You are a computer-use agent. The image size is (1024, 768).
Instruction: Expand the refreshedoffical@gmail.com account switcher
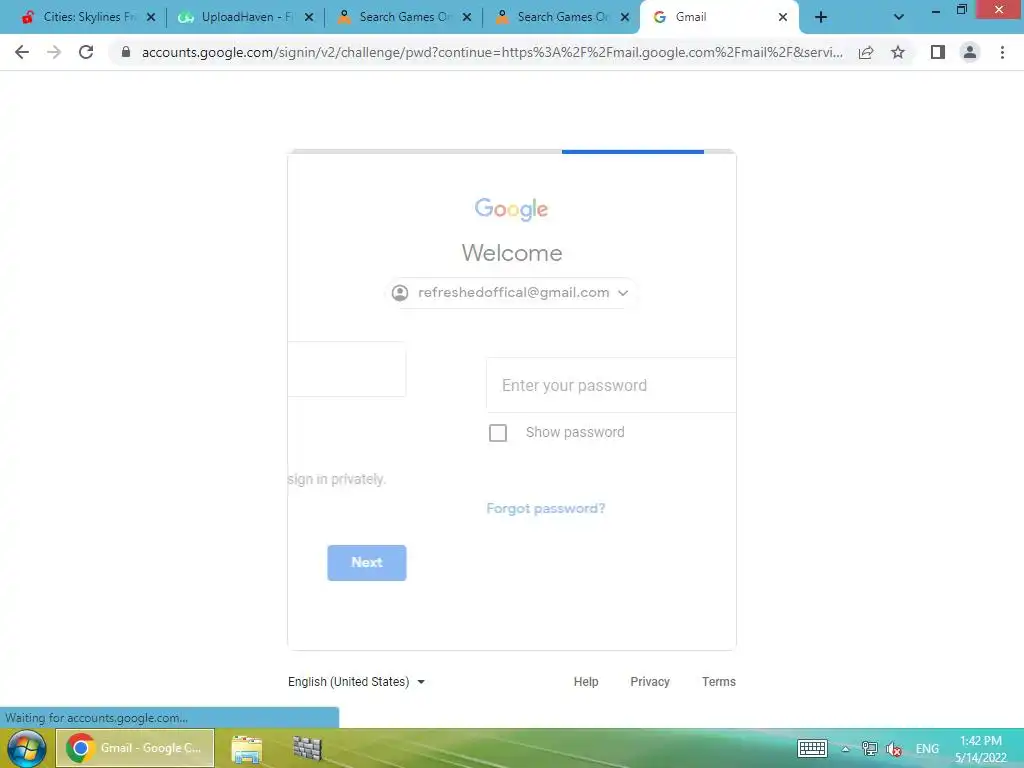pyautogui.click(x=511, y=293)
